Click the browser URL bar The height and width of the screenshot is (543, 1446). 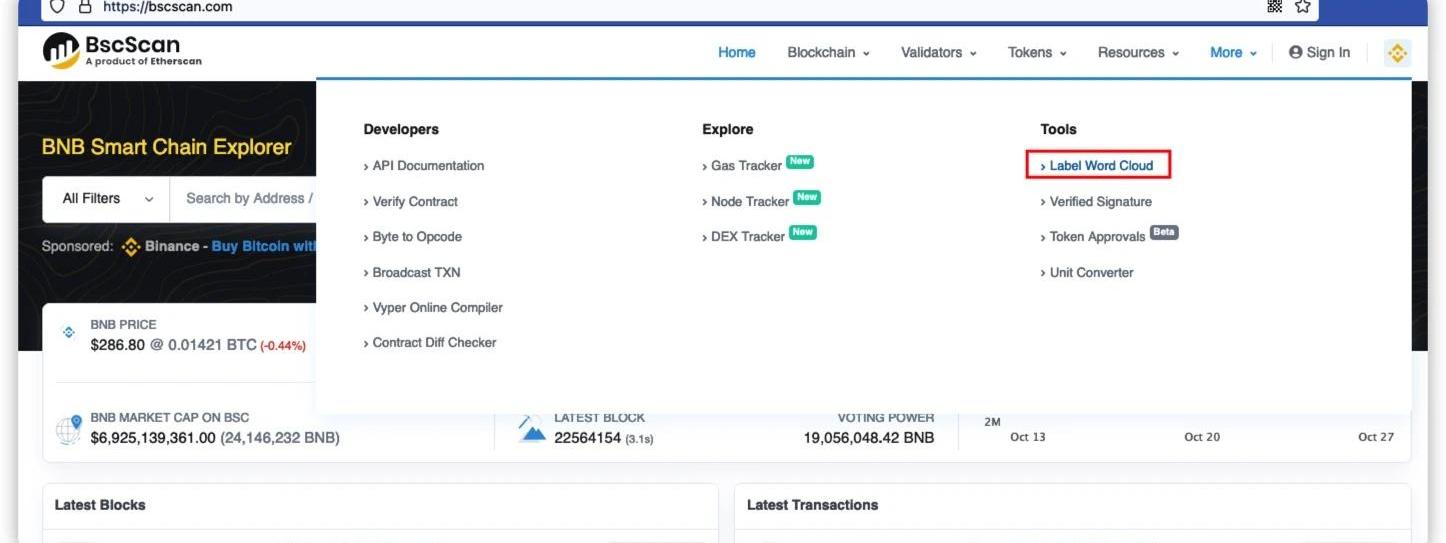coord(680,7)
